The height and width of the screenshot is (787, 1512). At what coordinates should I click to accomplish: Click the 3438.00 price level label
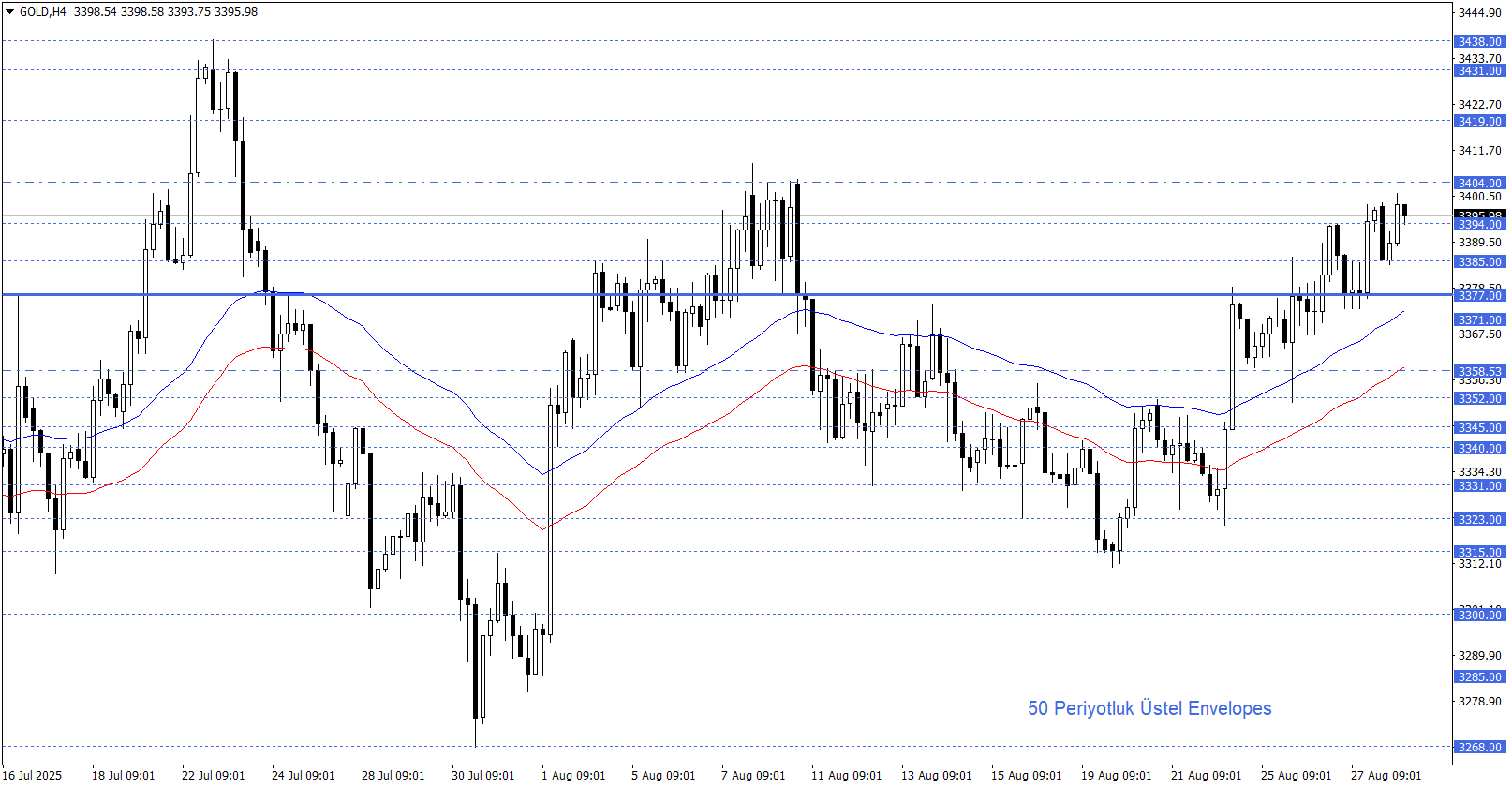(x=1479, y=41)
